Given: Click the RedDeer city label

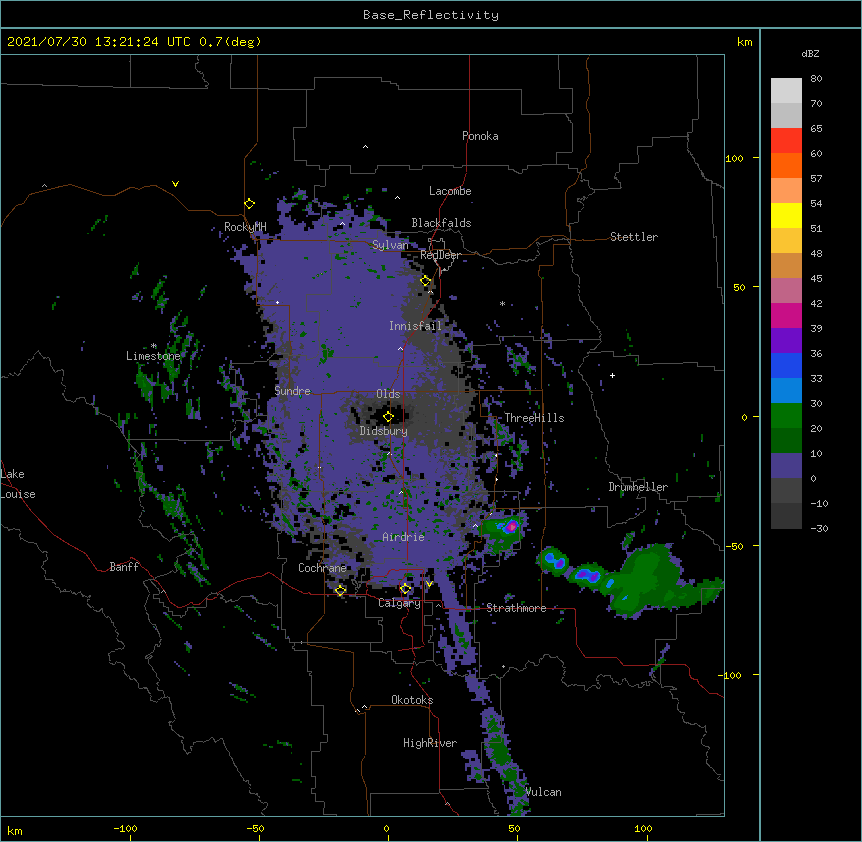Looking at the screenshot, I should point(440,255).
